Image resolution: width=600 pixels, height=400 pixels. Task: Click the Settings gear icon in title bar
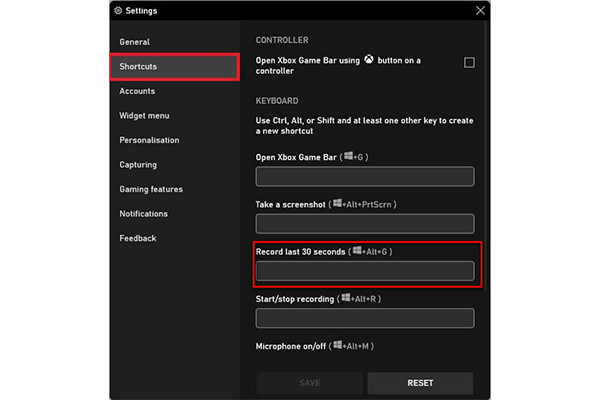click(x=118, y=10)
